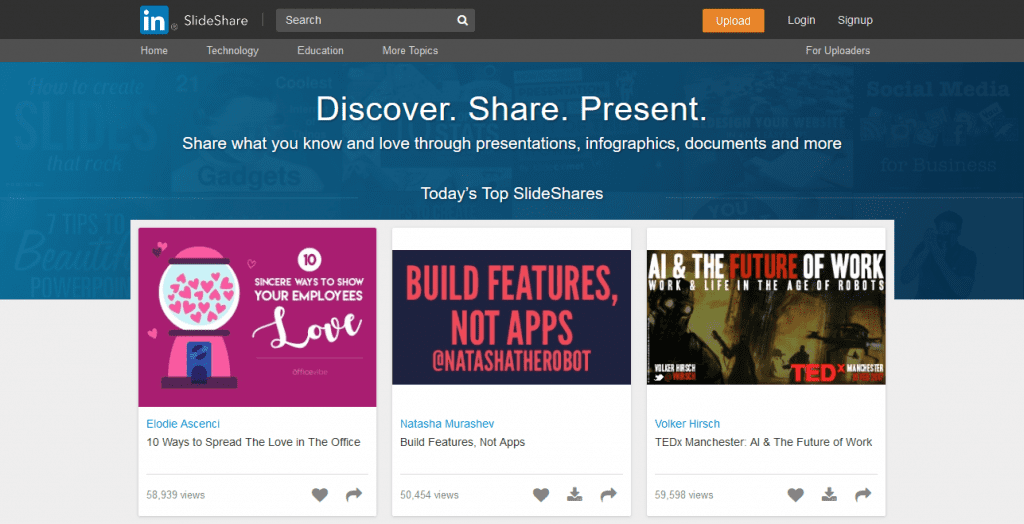Image resolution: width=1024 pixels, height=524 pixels.
Task: Click the orange Upload button
Action: pyautogui.click(x=733, y=21)
